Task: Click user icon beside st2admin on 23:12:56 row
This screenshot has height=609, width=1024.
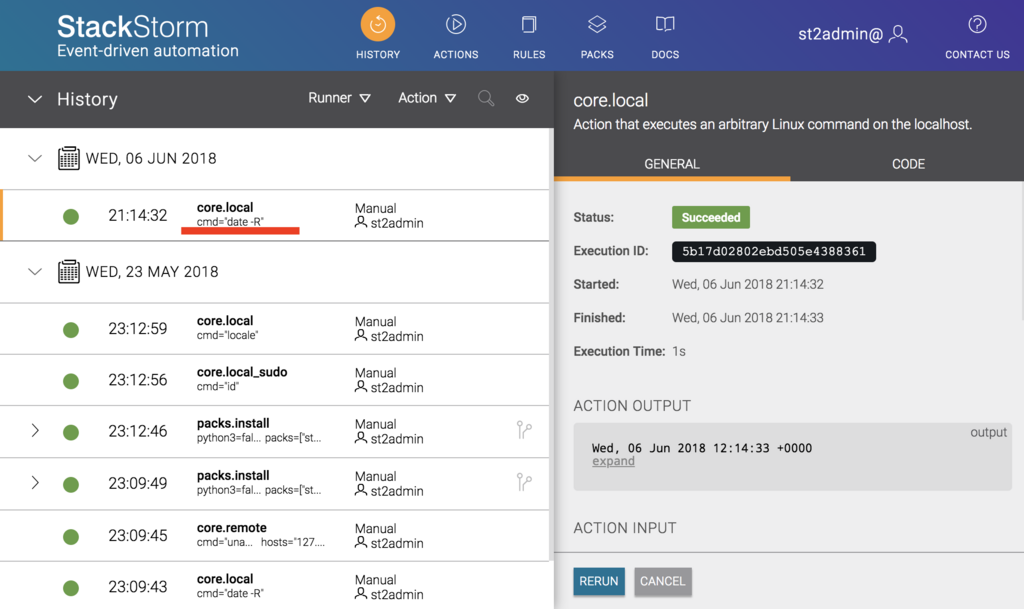Action: tap(360, 387)
